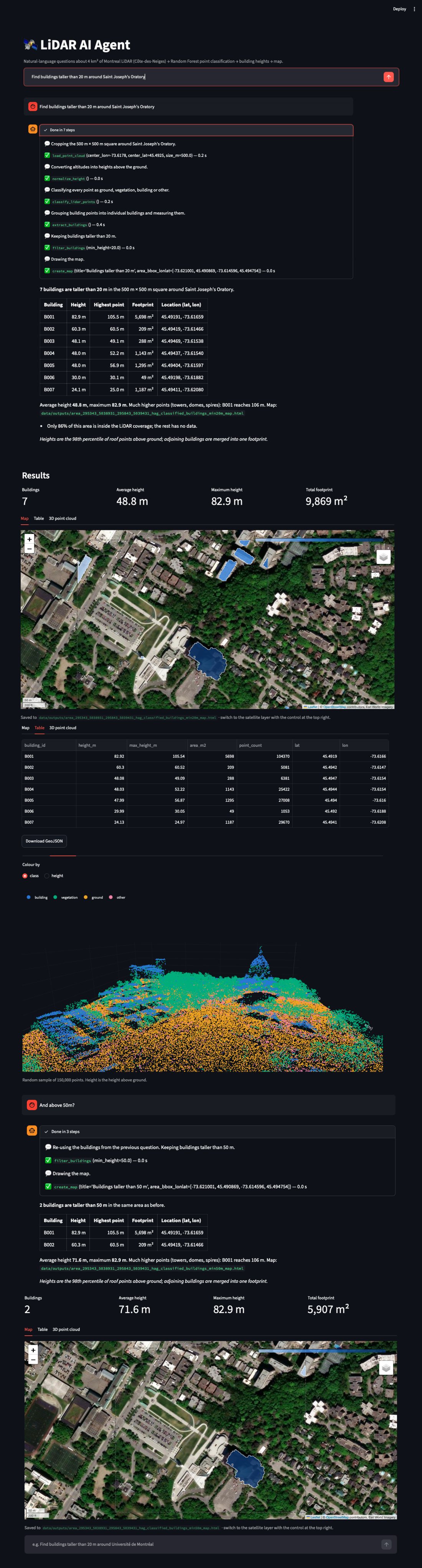Image resolution: width=422 pixels, height=1568 pixels.
Task: Open the Leaflet link on the first map
Action: 312,707
